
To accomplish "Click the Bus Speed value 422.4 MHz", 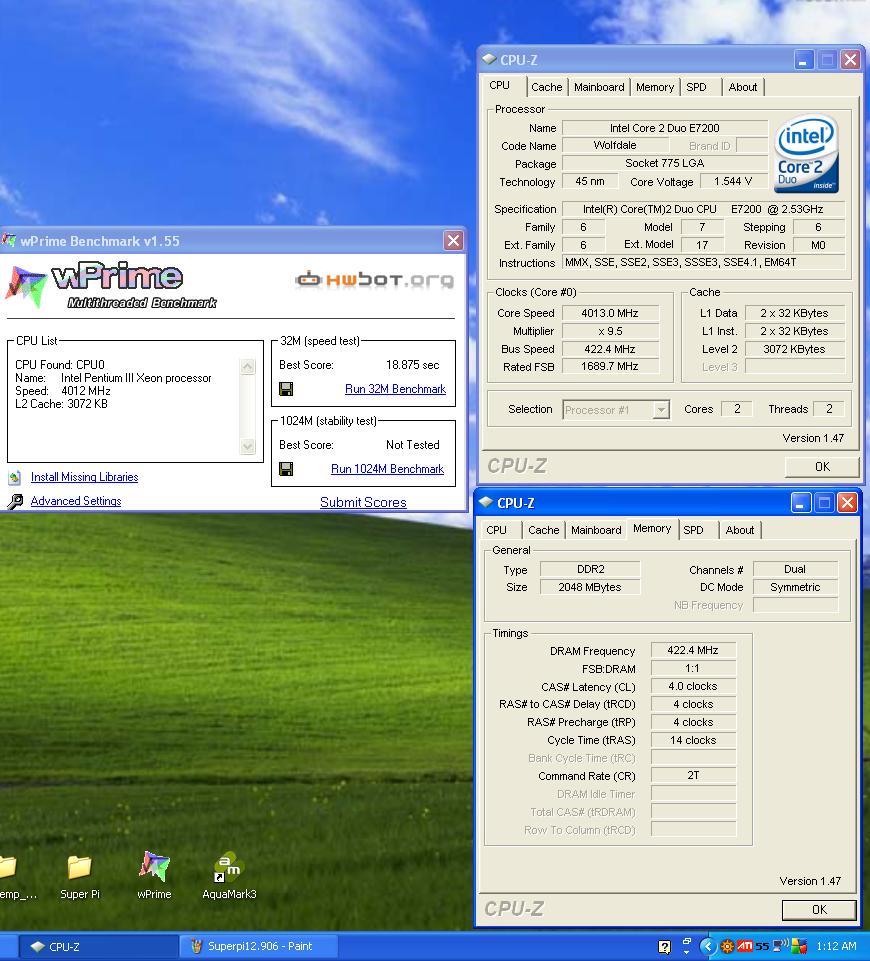I will (610, 349).
